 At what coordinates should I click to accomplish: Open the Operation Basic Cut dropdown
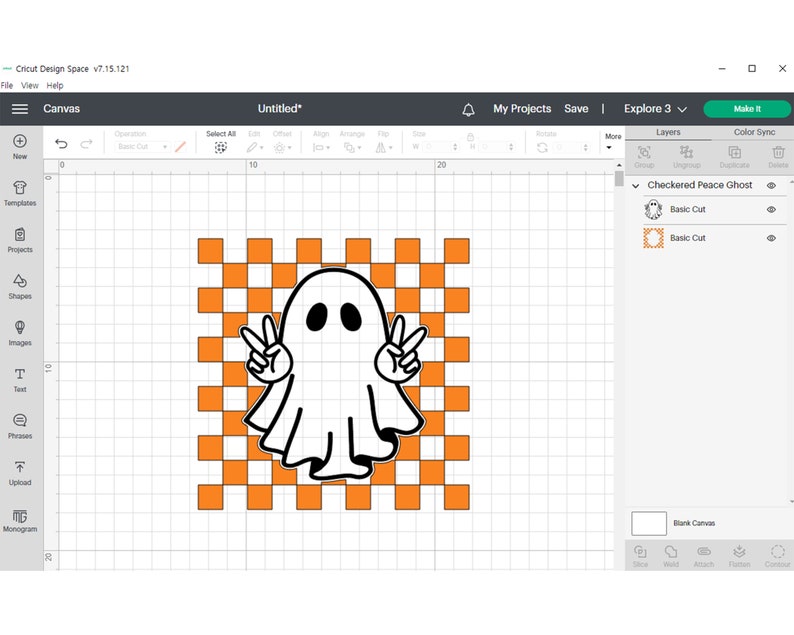(142, 147)
